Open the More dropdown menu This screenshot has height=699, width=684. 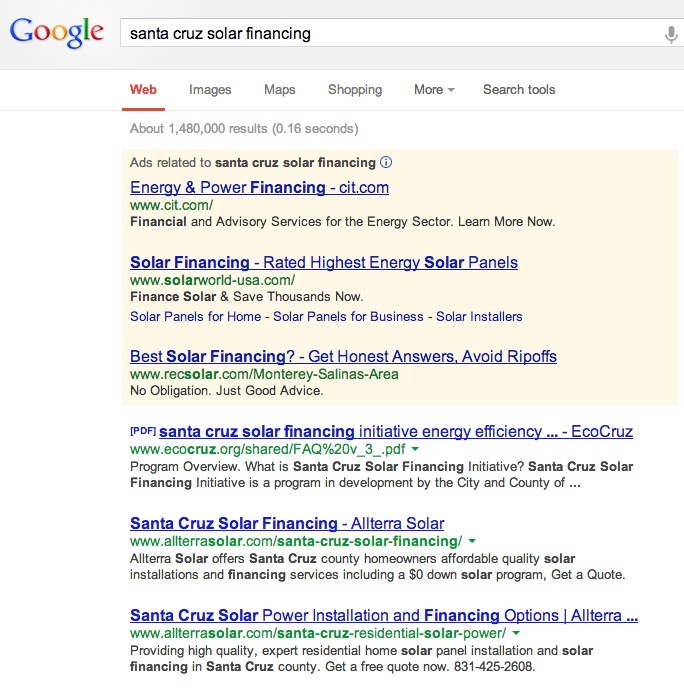coord(434,90)
